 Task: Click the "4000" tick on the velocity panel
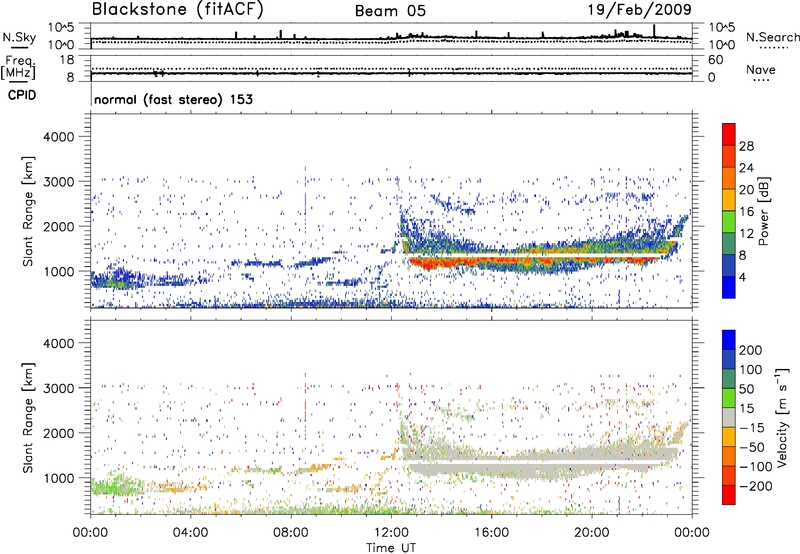click(58, 343)
